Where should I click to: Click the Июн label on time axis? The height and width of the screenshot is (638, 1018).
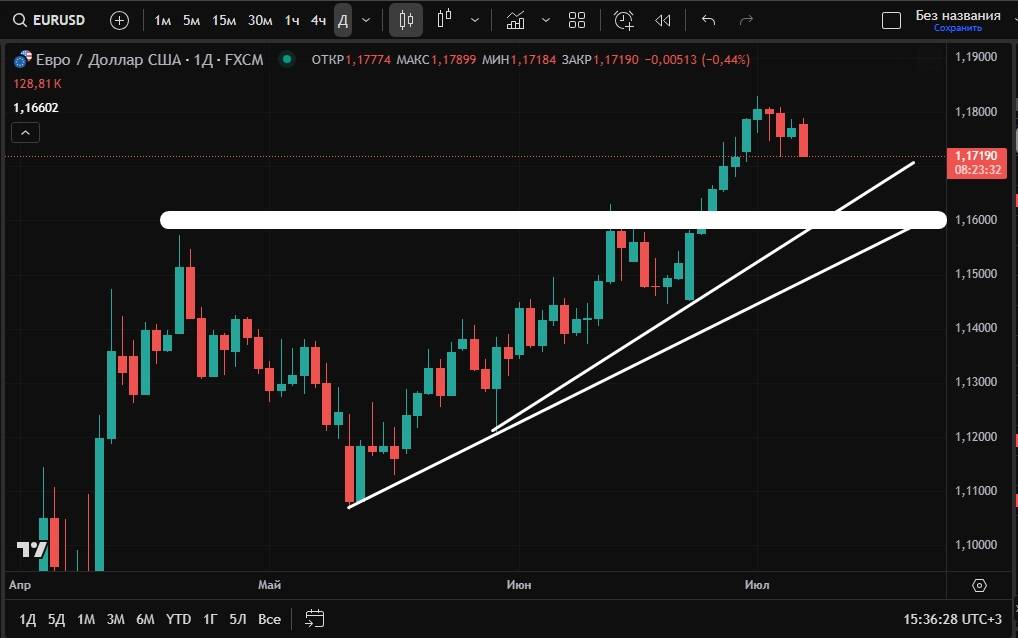coord(519,585)
